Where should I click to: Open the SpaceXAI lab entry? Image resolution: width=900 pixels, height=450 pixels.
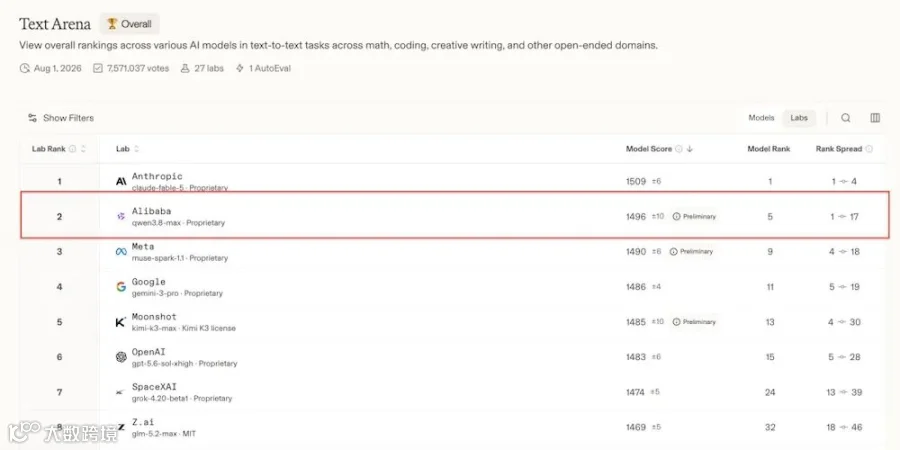[x=154, y=387]
